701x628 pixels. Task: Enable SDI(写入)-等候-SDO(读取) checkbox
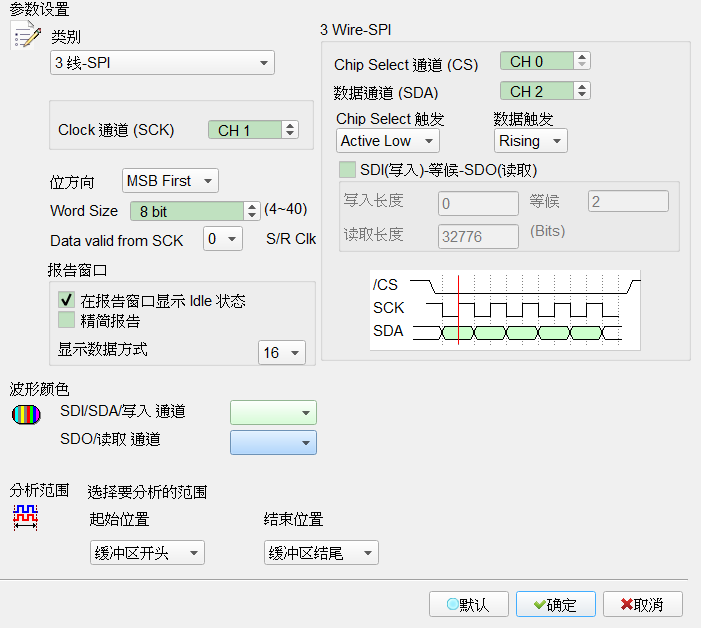tap(347, 170)
